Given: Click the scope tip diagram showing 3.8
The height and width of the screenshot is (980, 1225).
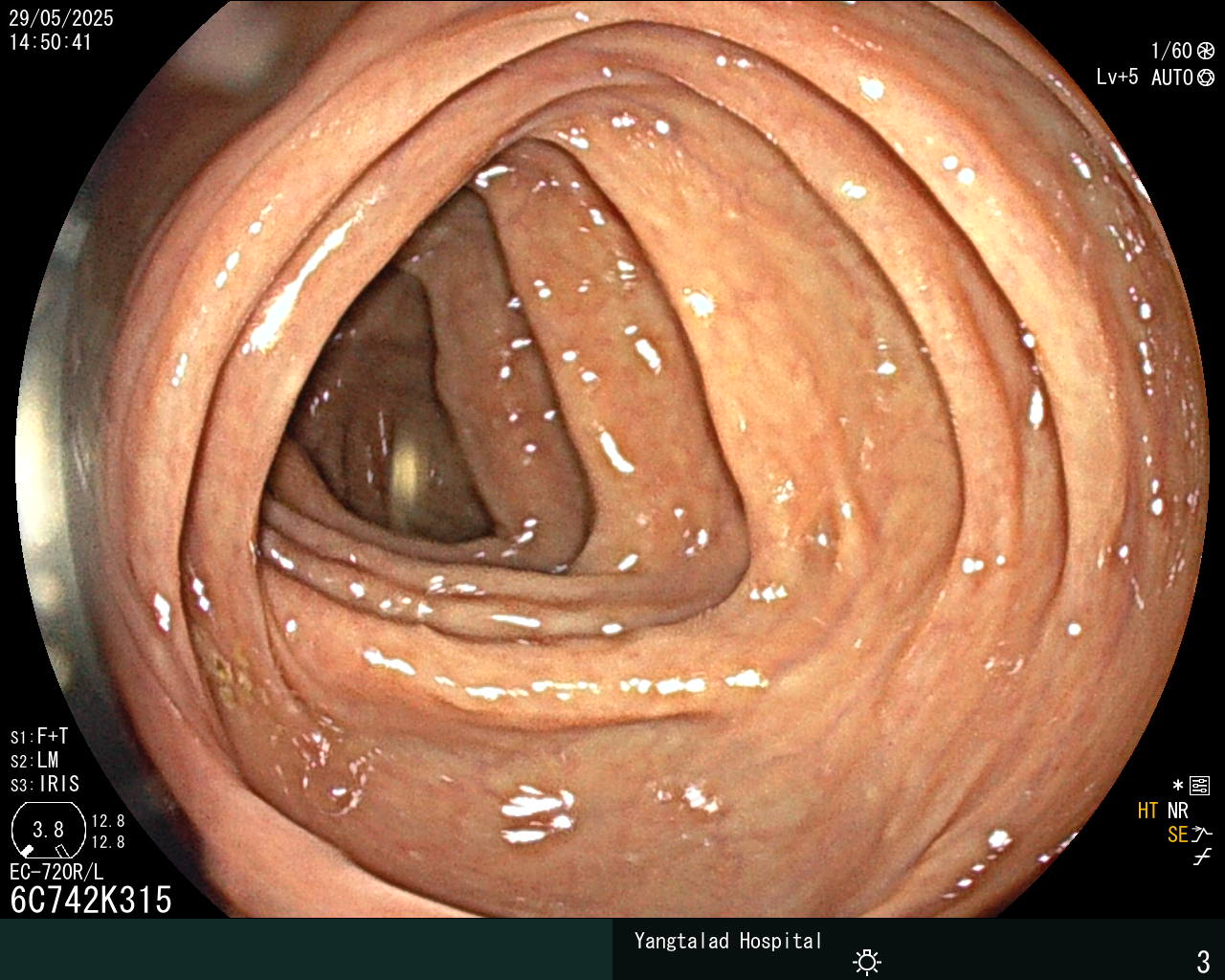Looking at the screenshot, I should pyautogui.click(x=48, y=830).
